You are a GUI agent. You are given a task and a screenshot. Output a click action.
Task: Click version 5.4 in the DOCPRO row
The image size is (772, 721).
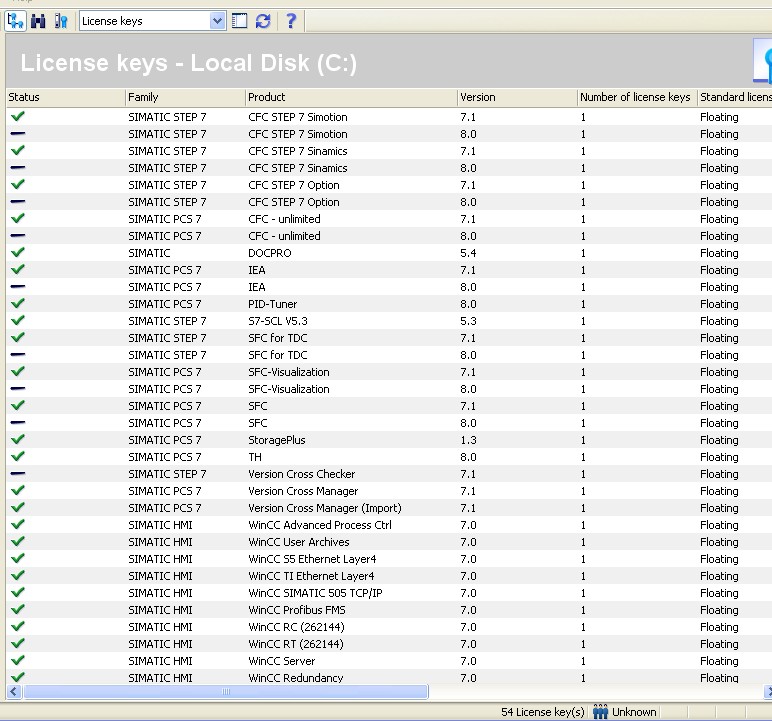468,253
